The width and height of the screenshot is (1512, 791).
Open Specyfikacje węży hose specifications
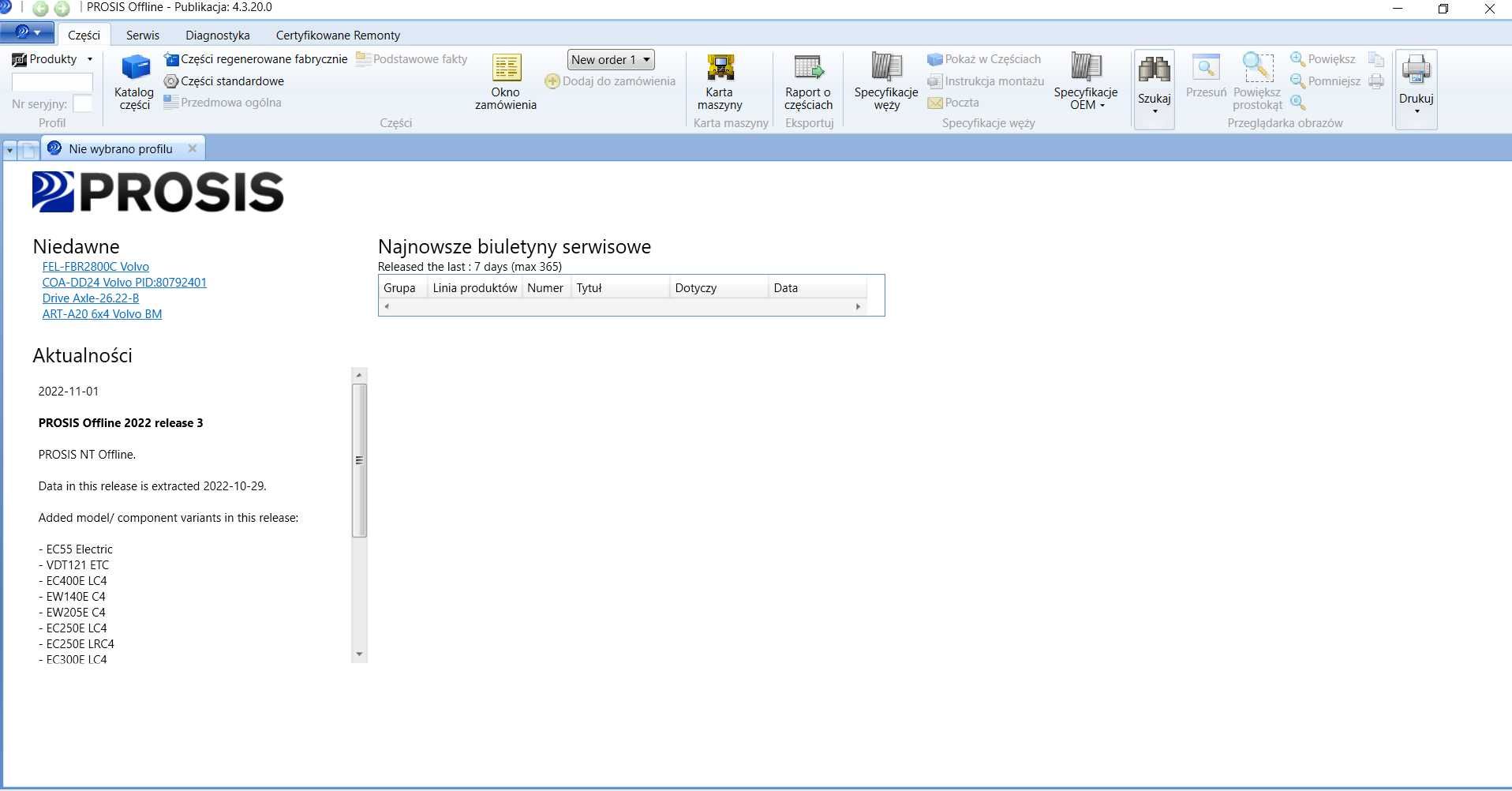(x=886, y=83)
